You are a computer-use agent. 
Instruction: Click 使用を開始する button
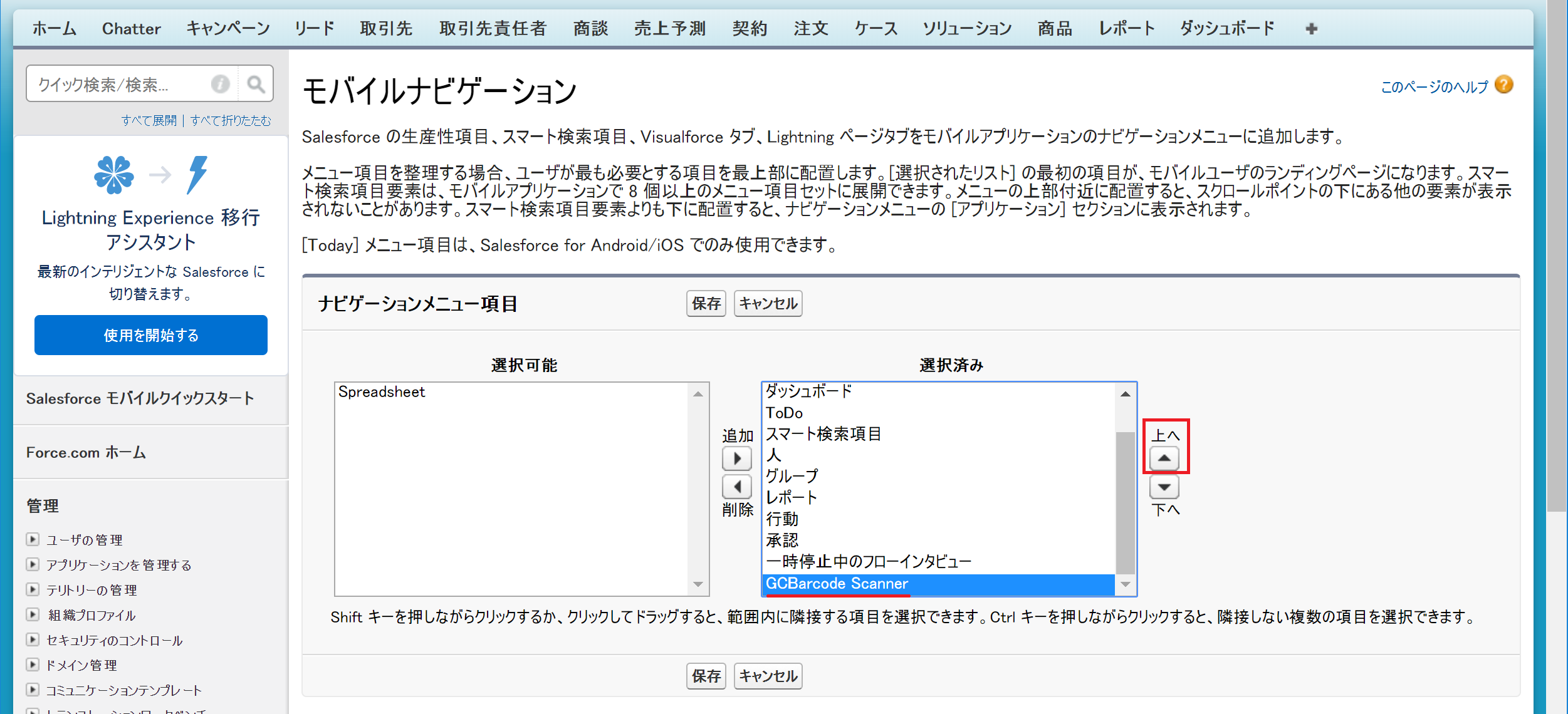point(151,335)
